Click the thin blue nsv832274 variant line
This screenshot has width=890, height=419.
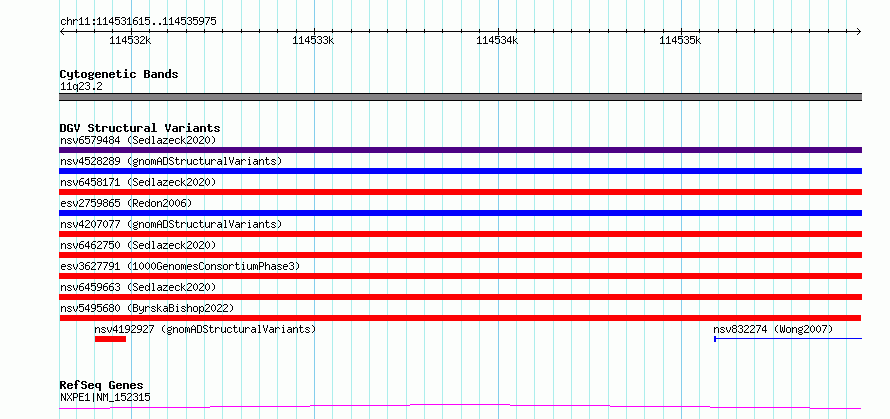[788, 339]
